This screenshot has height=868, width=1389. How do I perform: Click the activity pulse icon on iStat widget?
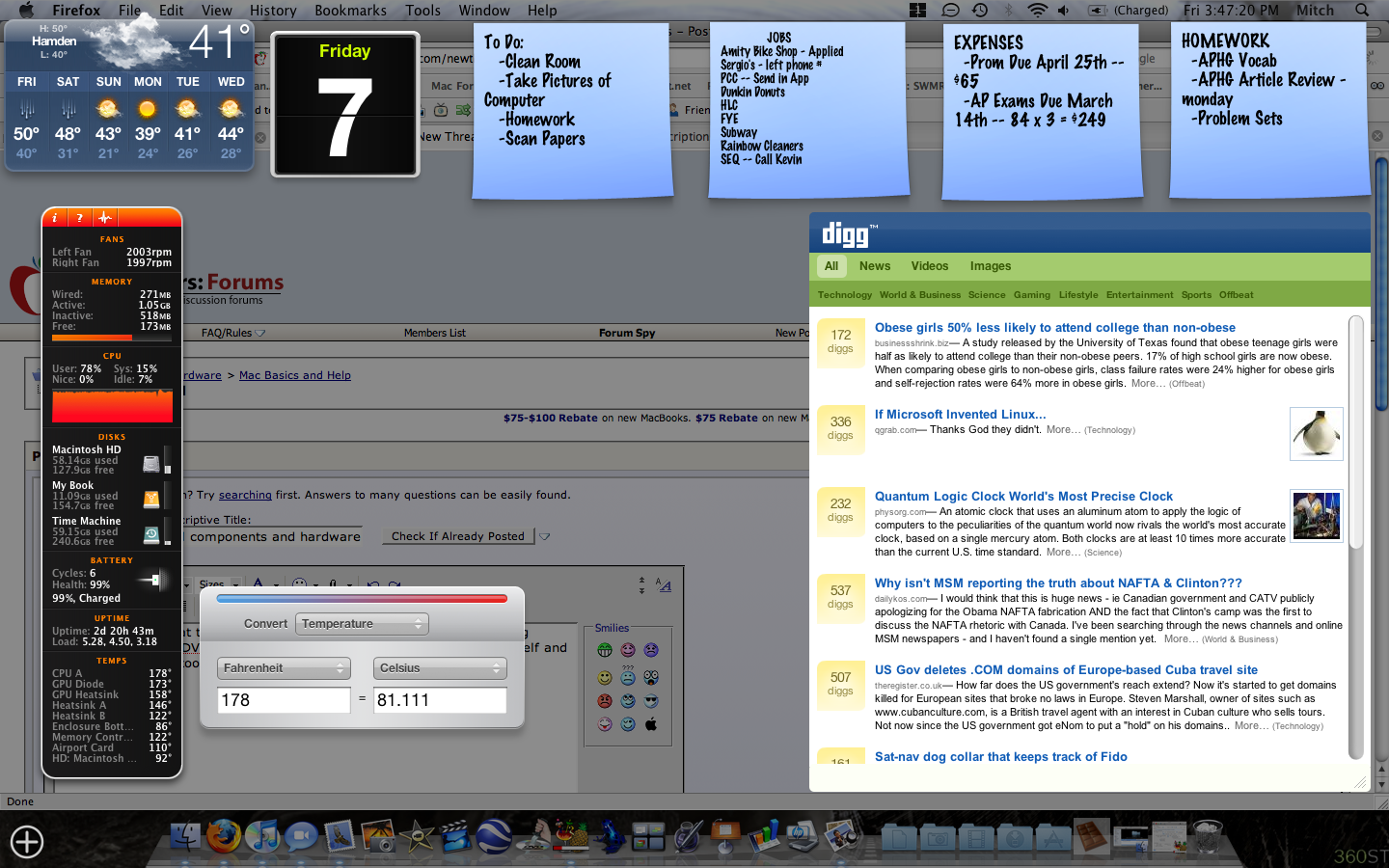click(105, 218)
